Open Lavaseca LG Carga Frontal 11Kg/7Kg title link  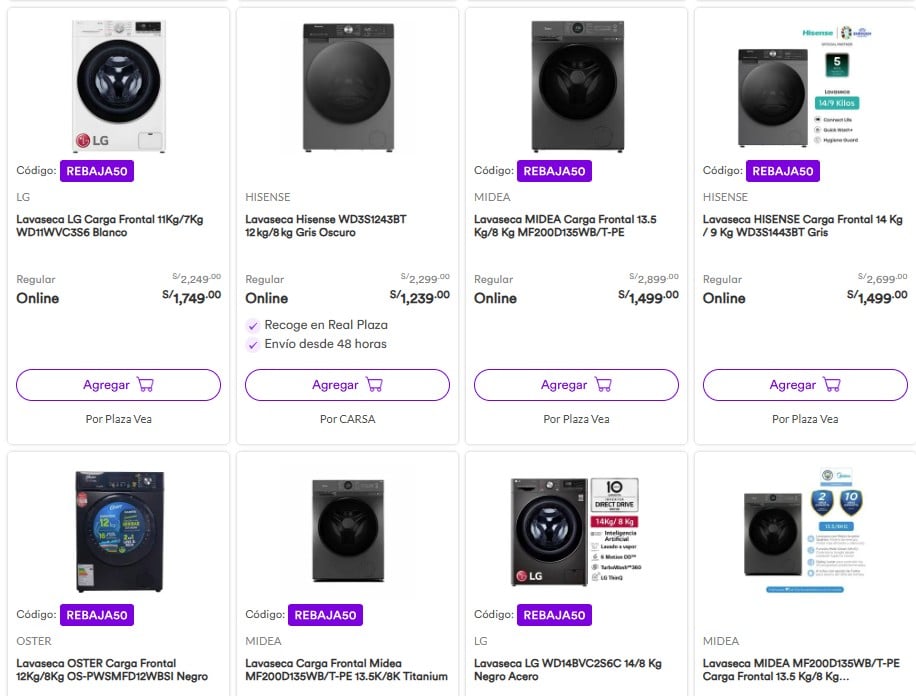110,226
